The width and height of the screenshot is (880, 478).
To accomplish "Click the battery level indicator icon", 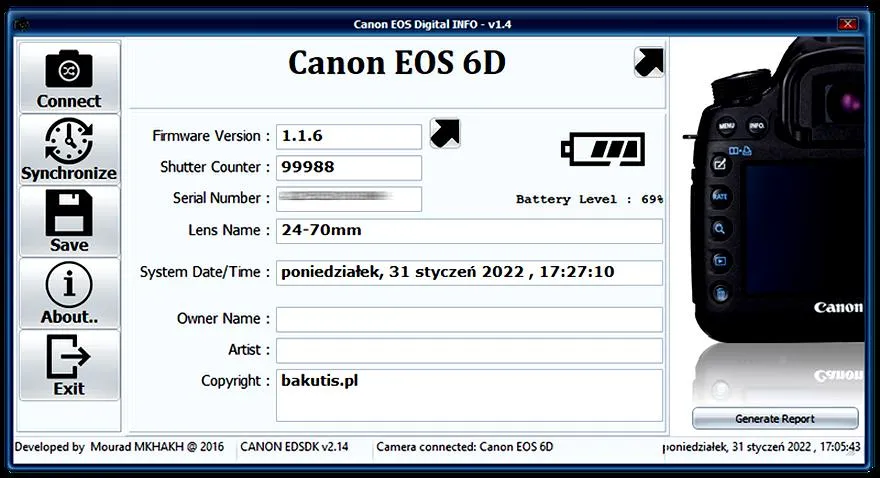I will (603, 149).
